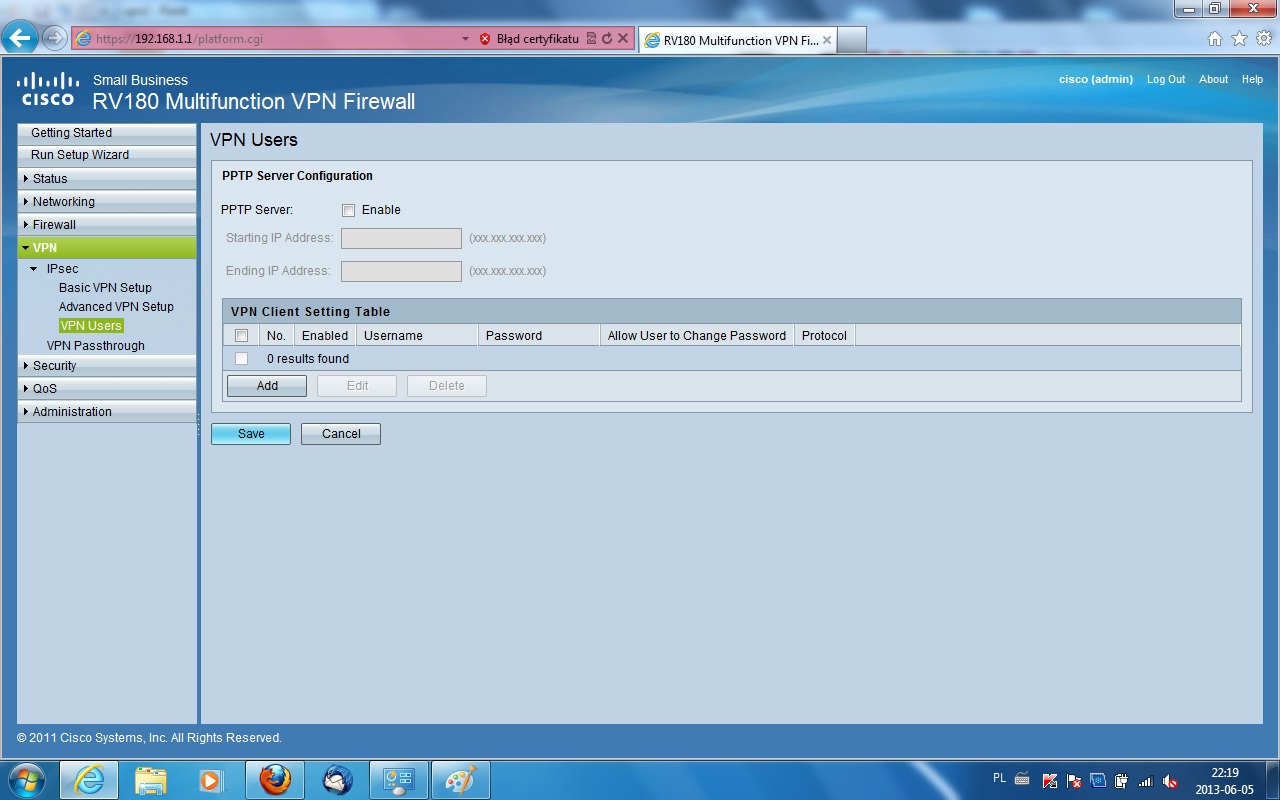Click the certificate error shield icon
1280x800 pixels.
[x=485, y=39]
